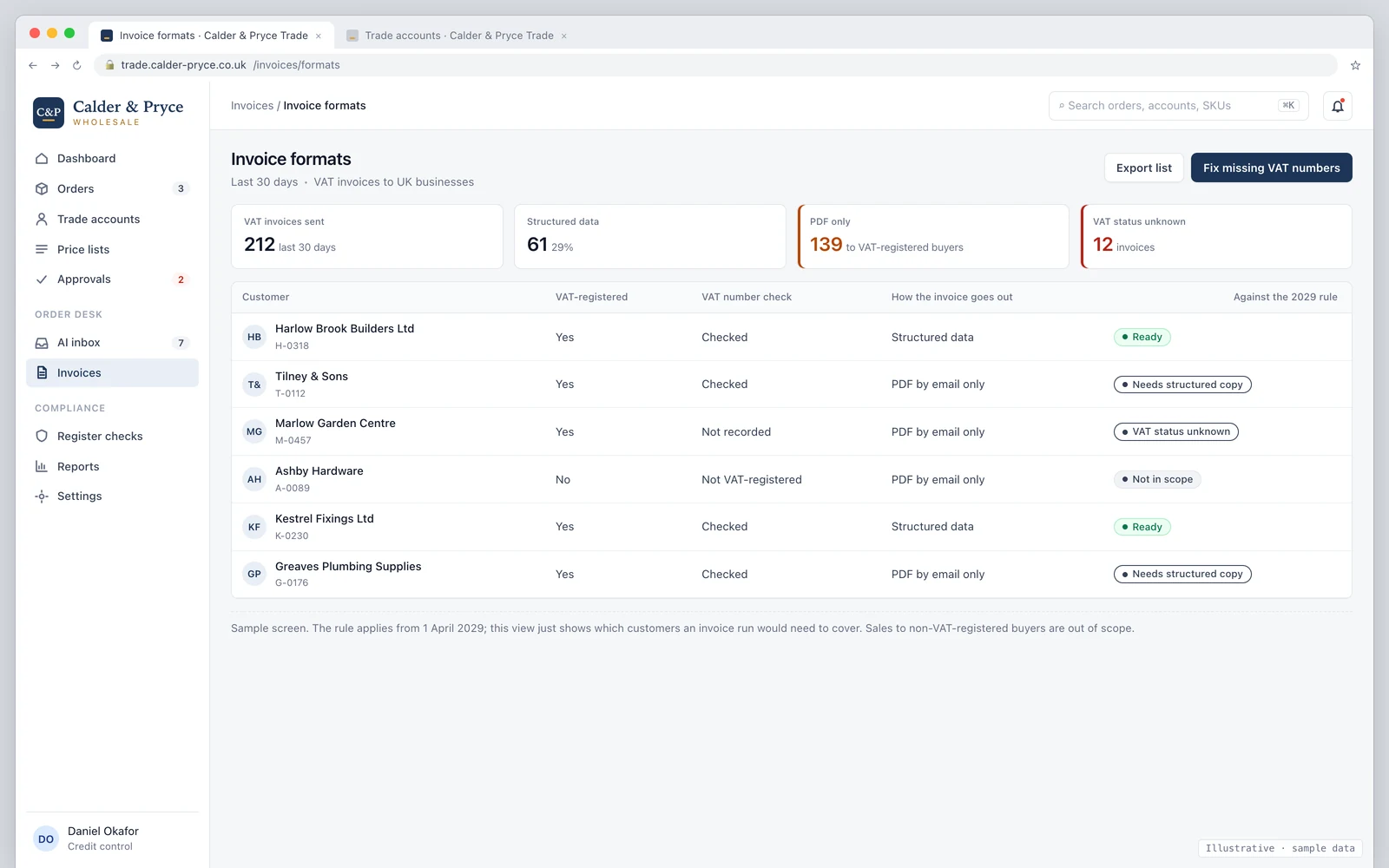This screenshot has height=868, width=1389.
Task: Select Ashby Hardware customer name
Action: click(x=319, y=471)
